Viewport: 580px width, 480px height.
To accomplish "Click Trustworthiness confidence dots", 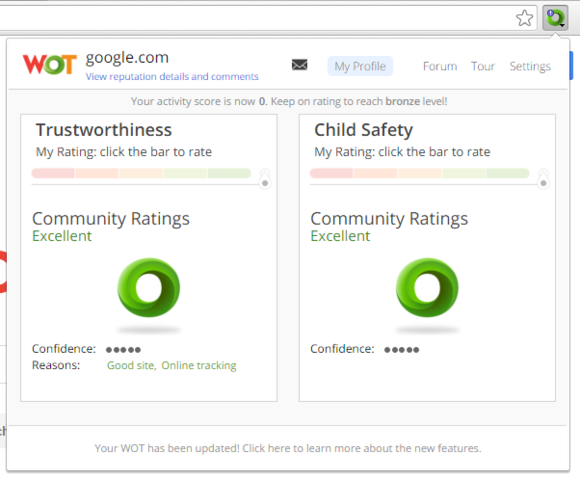I will point(123,349).
